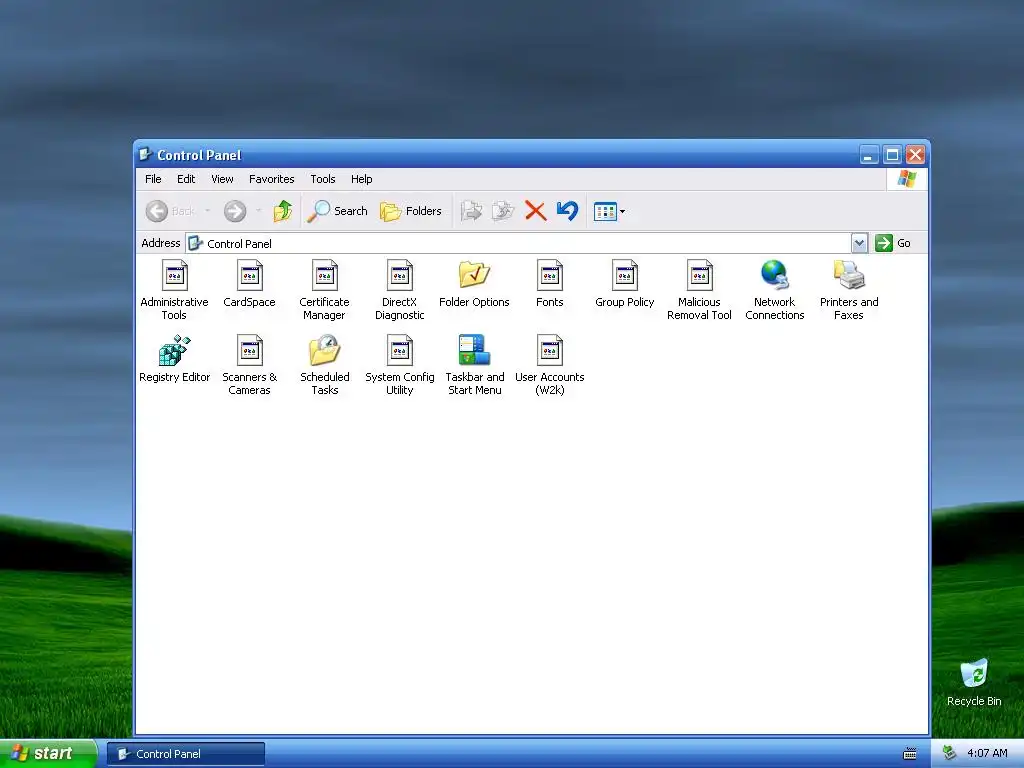
Task: Launch the Registry Editor icon
Action: point(174,350)
